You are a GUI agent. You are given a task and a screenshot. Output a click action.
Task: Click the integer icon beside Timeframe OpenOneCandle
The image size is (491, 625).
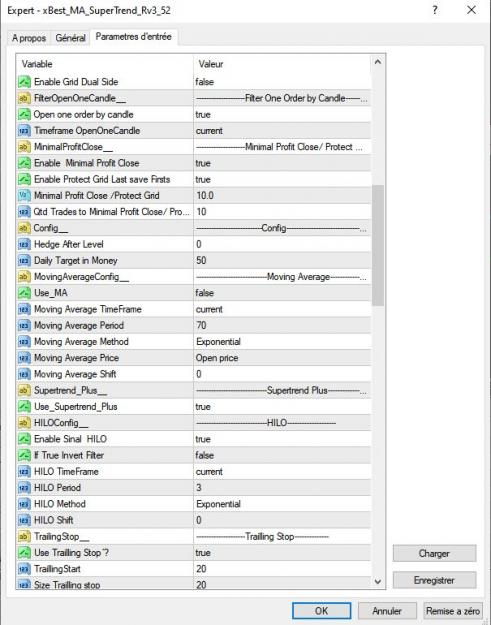pos(24,131)
